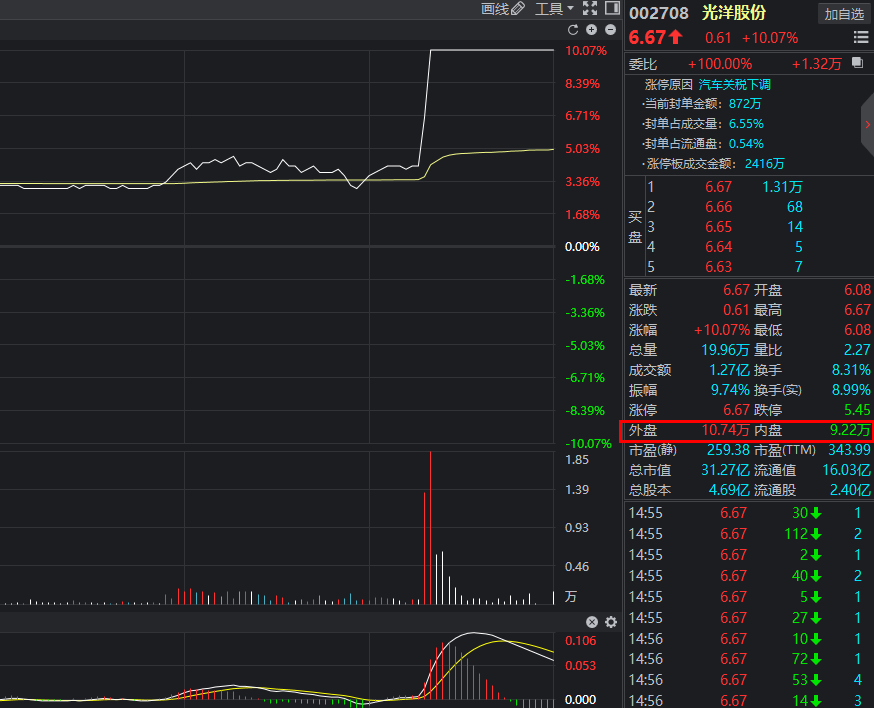Open the list menu beside price change

click(860, 38)
